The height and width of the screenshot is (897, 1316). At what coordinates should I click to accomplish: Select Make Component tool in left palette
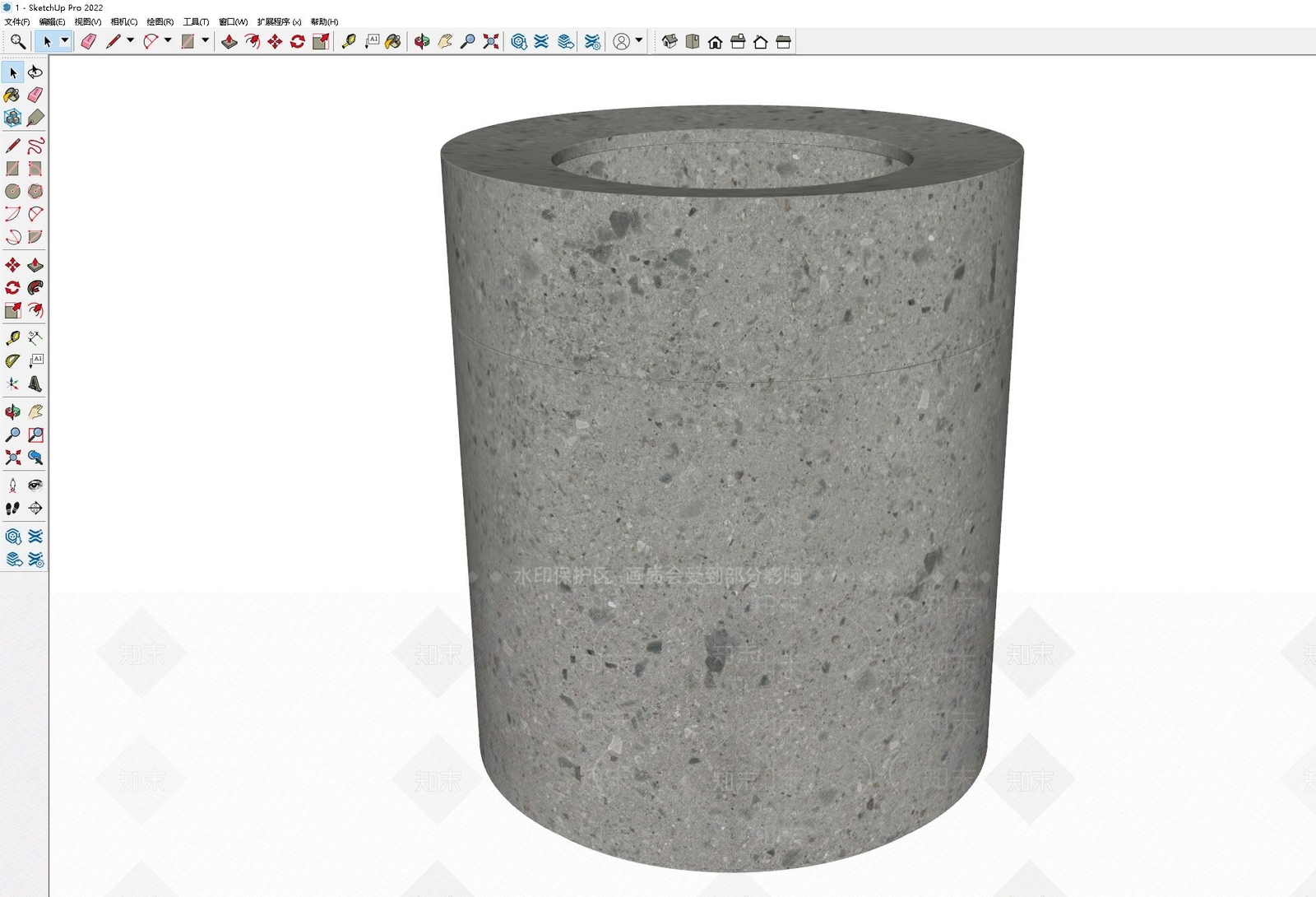12,119
